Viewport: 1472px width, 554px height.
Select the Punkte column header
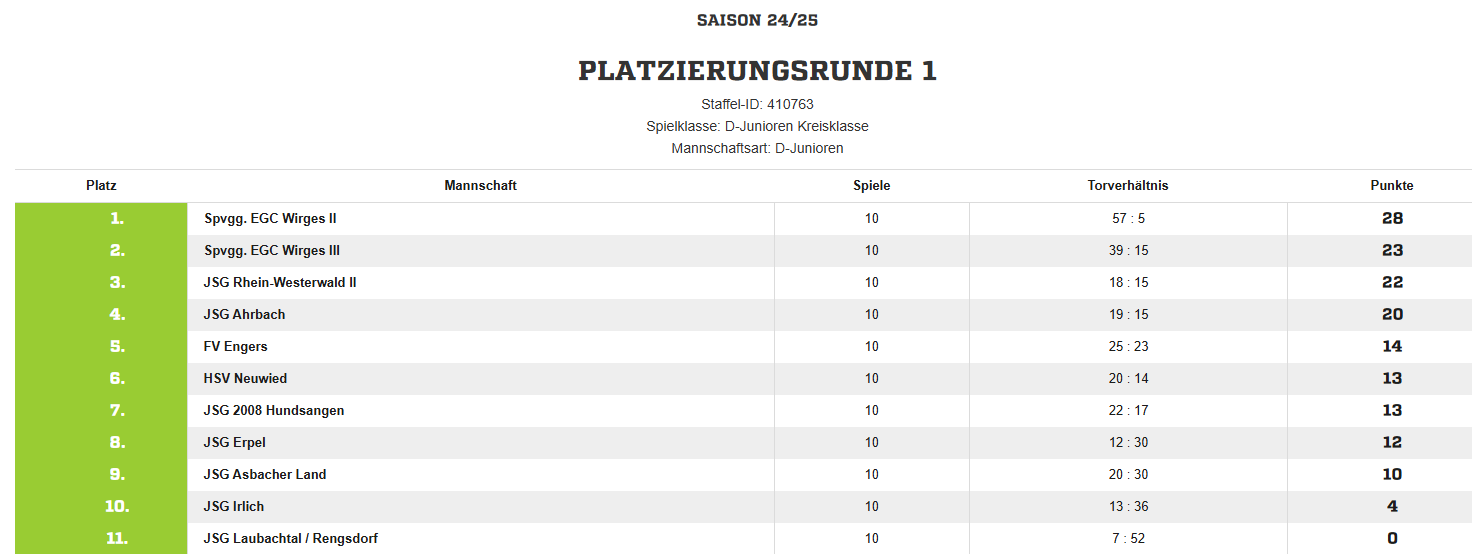tap(1392, 186)
